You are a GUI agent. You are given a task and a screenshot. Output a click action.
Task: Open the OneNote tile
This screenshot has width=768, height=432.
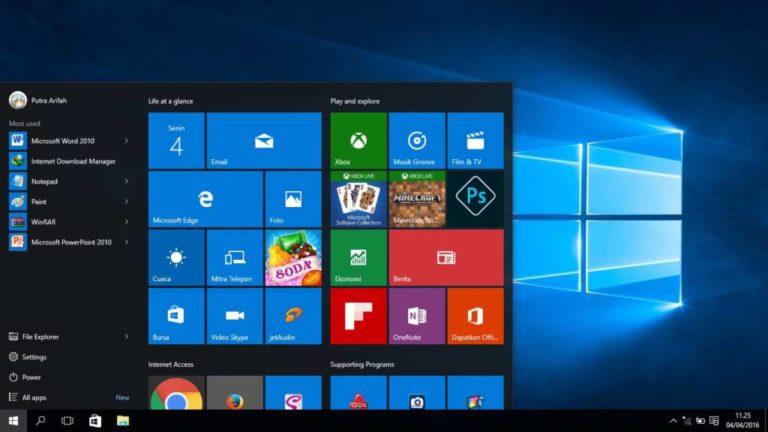[417, 316]
